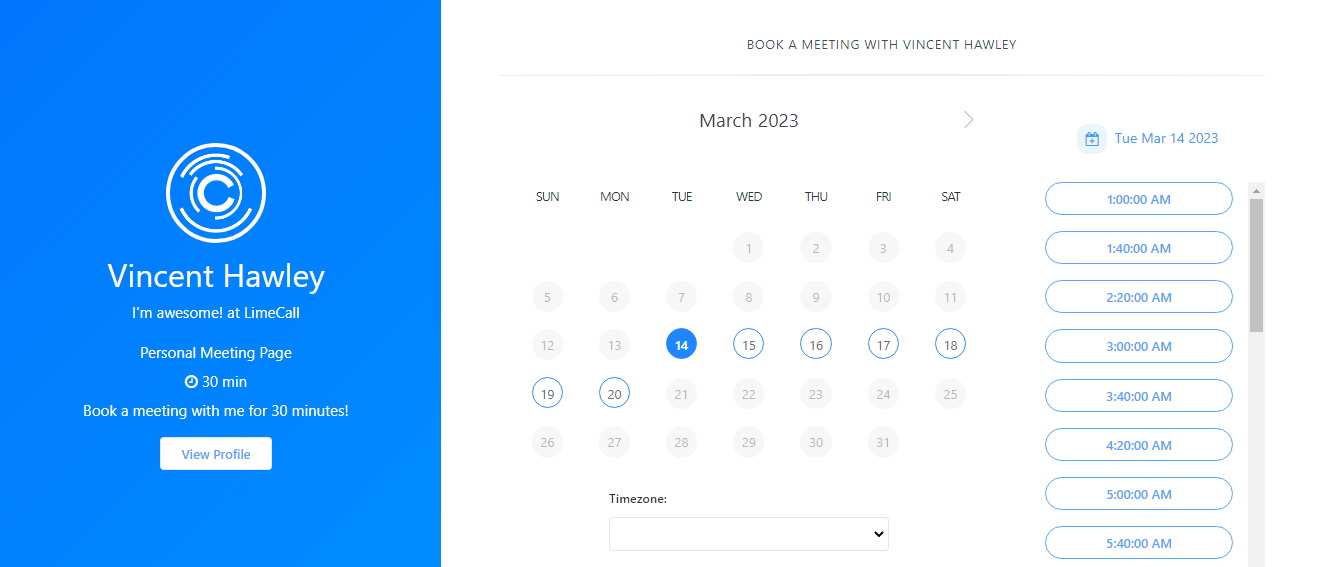Click the time slots list scrollbar

1257,265
